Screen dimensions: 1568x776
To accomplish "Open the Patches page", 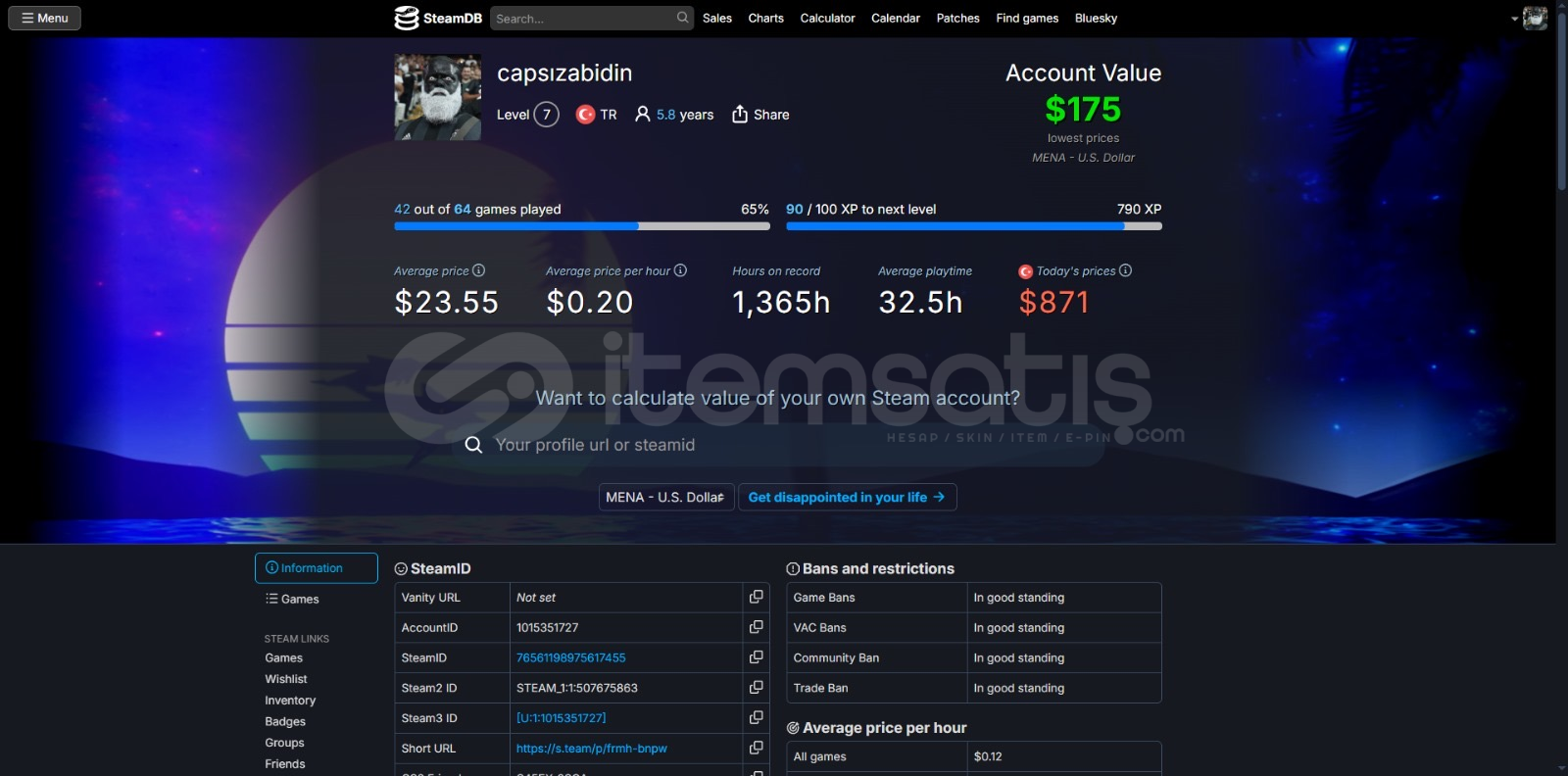I will point(957,18).
